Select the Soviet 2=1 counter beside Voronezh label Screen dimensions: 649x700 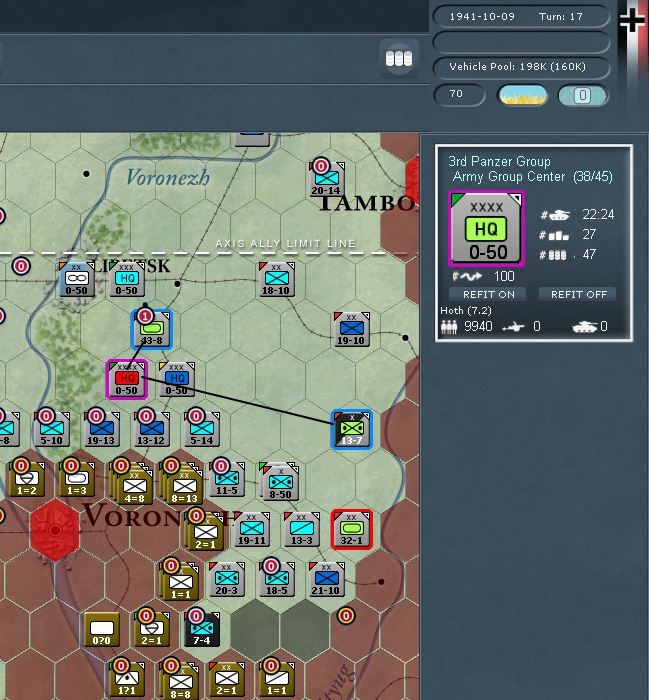[x=204, y=532]
